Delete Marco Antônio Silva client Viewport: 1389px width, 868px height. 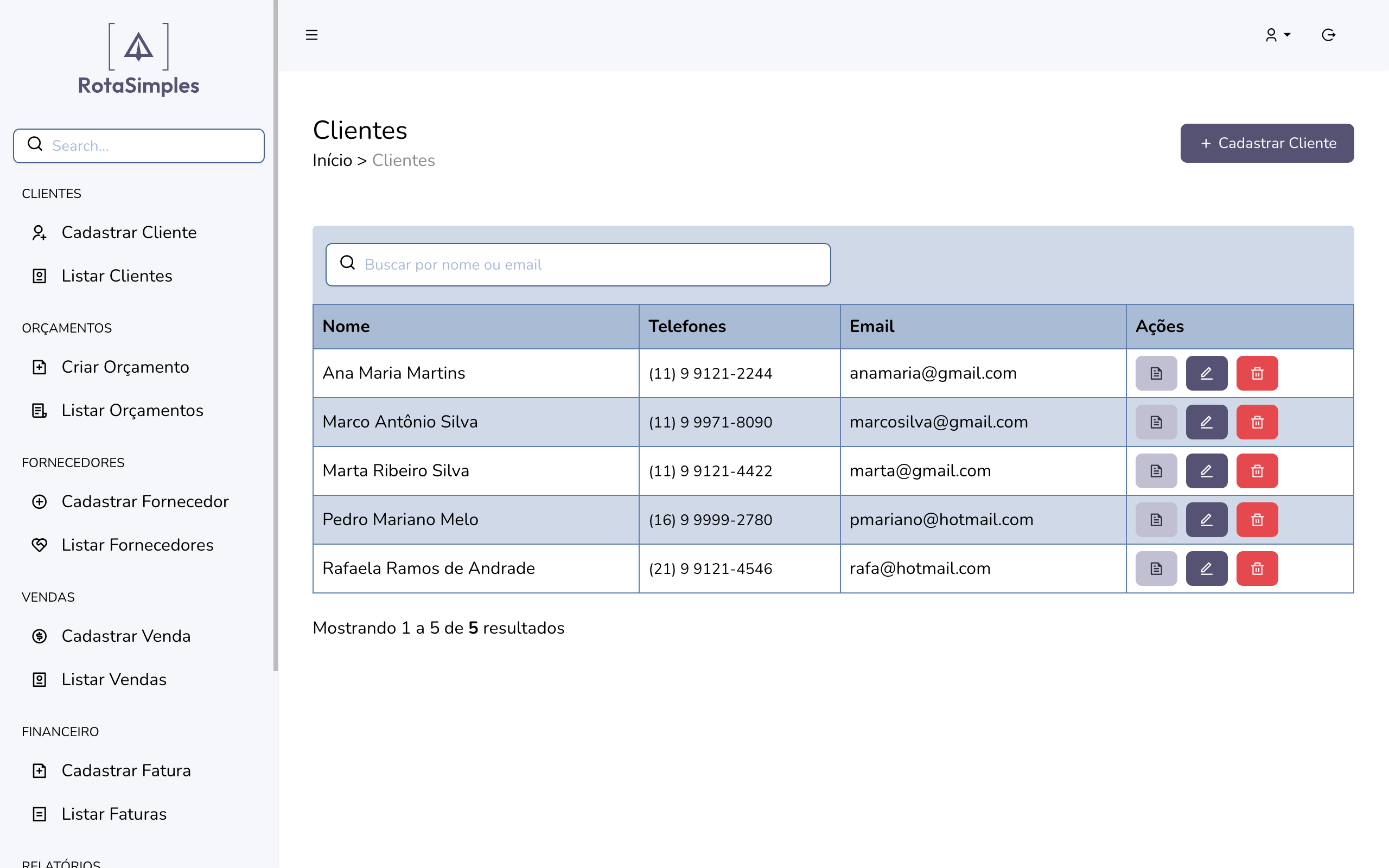(1257, 422)
